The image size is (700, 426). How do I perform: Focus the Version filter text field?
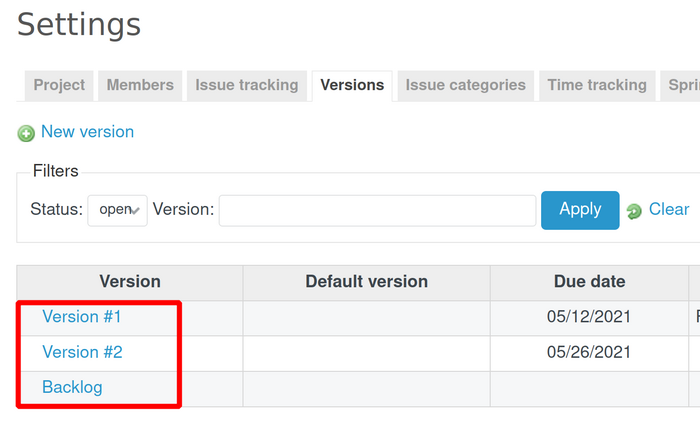coord(377,210)
